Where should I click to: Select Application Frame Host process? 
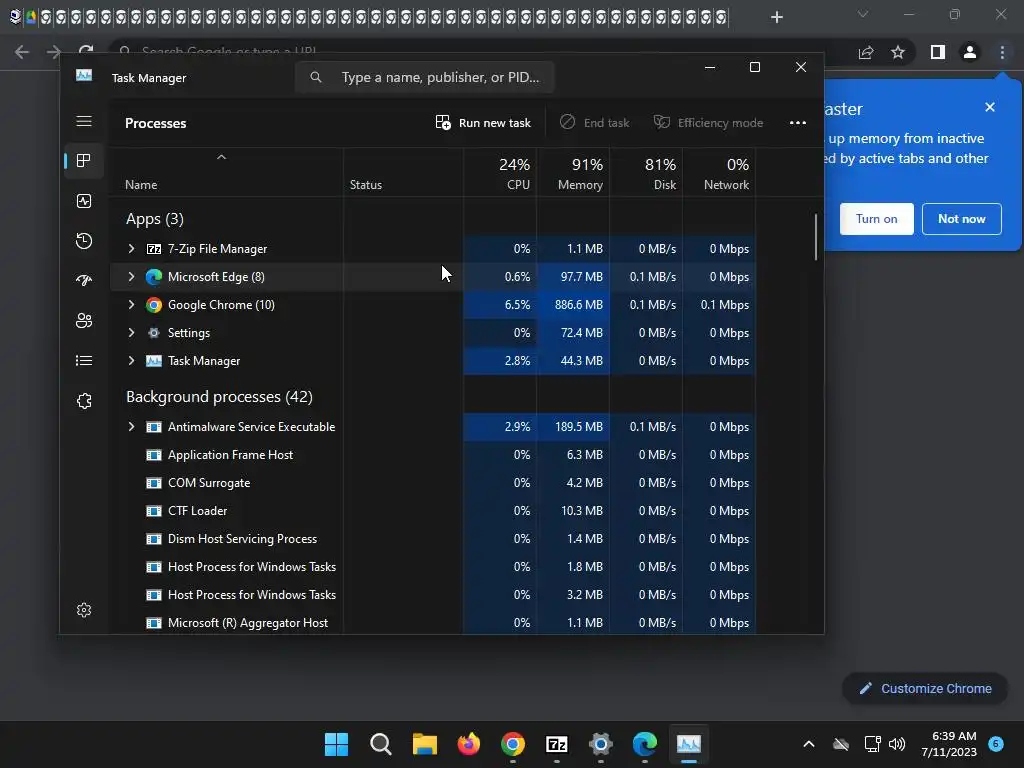[x=434, y=455]
